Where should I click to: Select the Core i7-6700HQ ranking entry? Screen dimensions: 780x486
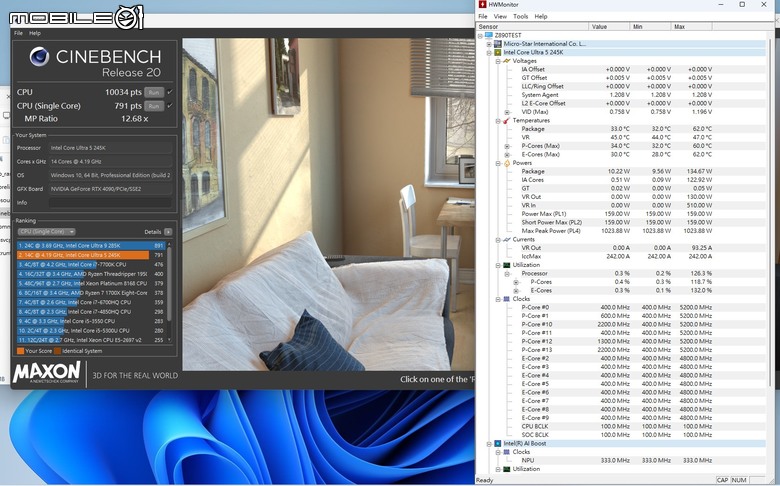(x=91, y=302)
